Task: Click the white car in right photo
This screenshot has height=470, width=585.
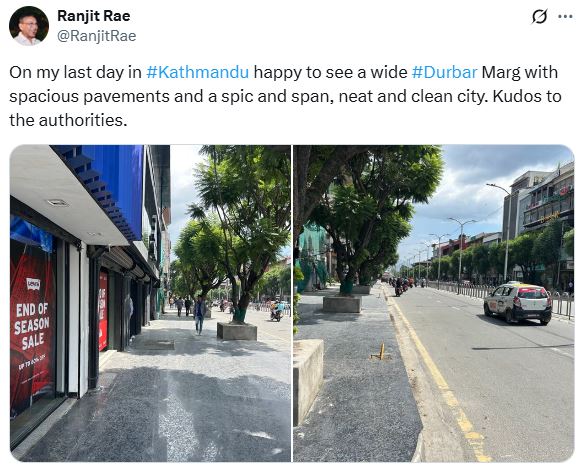Action: tap(519, 302)
